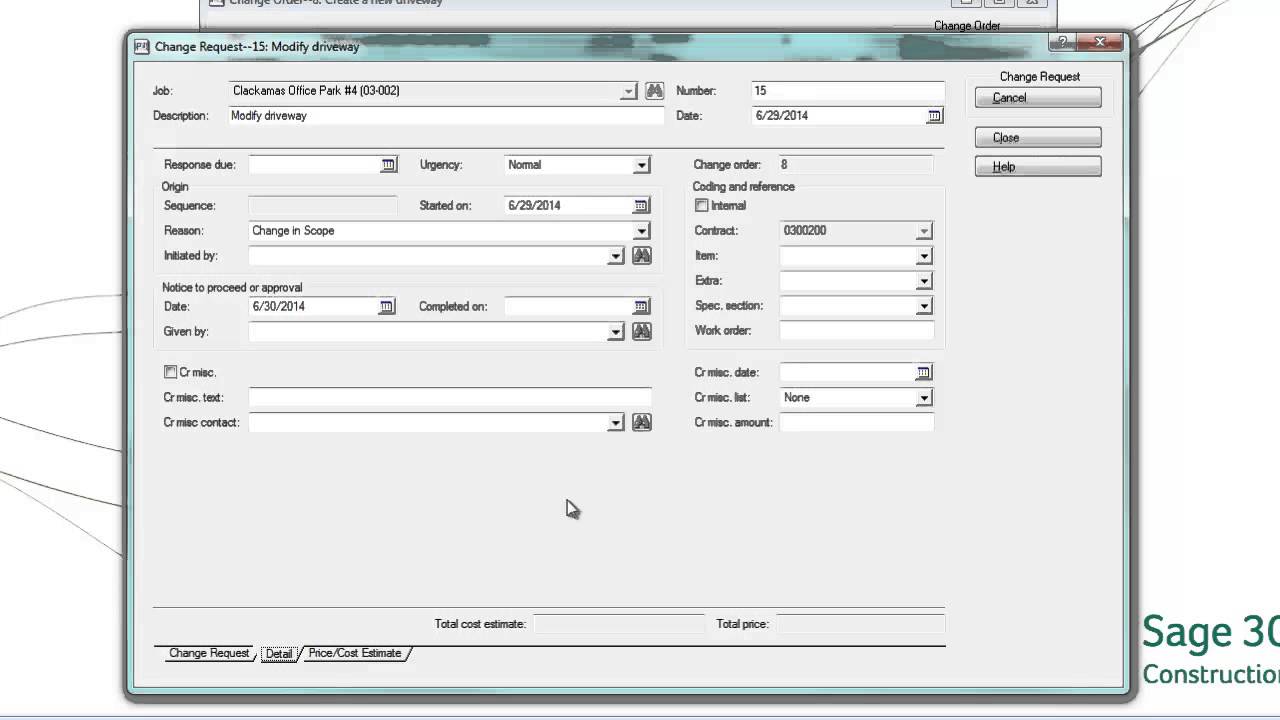Screen dimensions: 1280x720
Task: Click the Initiated by lookup binoculars
Action: pos(642,256)
